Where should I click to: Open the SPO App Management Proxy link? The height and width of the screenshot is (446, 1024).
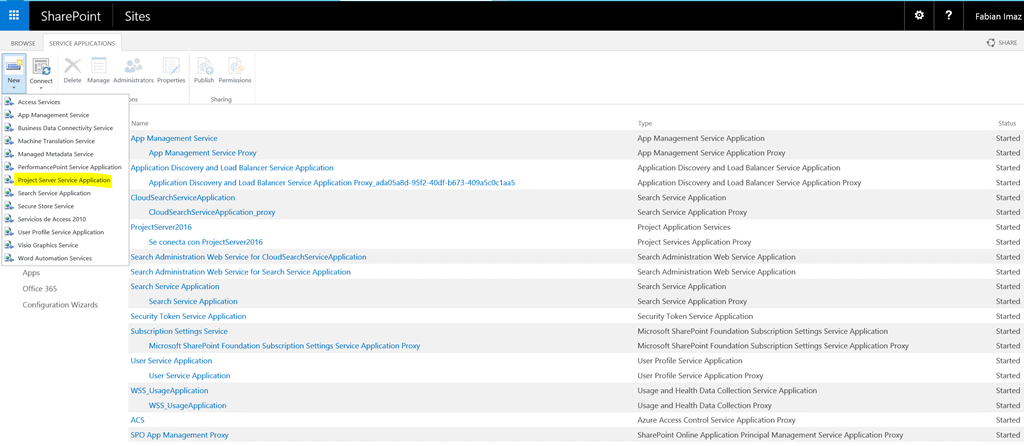click(180, 435)
